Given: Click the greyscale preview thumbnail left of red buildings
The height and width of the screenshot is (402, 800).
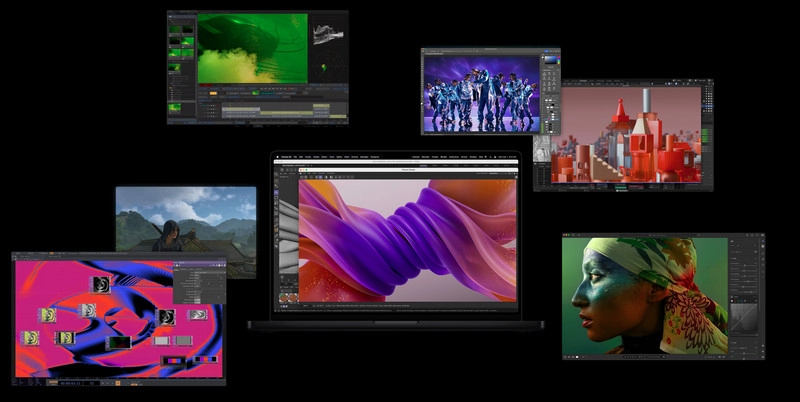Looking at the screenshot, I should click(541, 150).
